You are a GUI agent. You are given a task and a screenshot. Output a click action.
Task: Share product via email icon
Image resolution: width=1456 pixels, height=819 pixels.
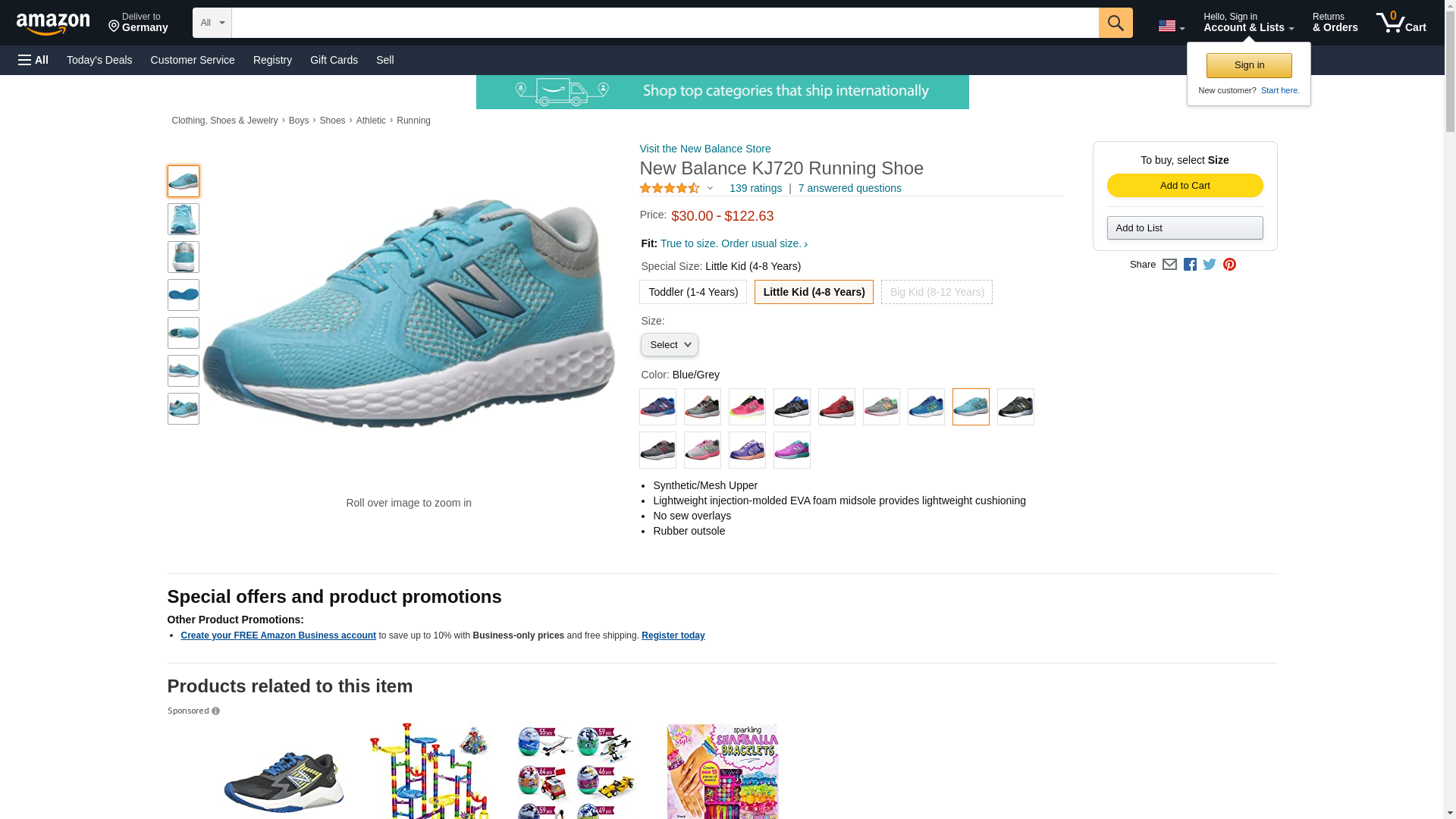(x=1169, y=265)
